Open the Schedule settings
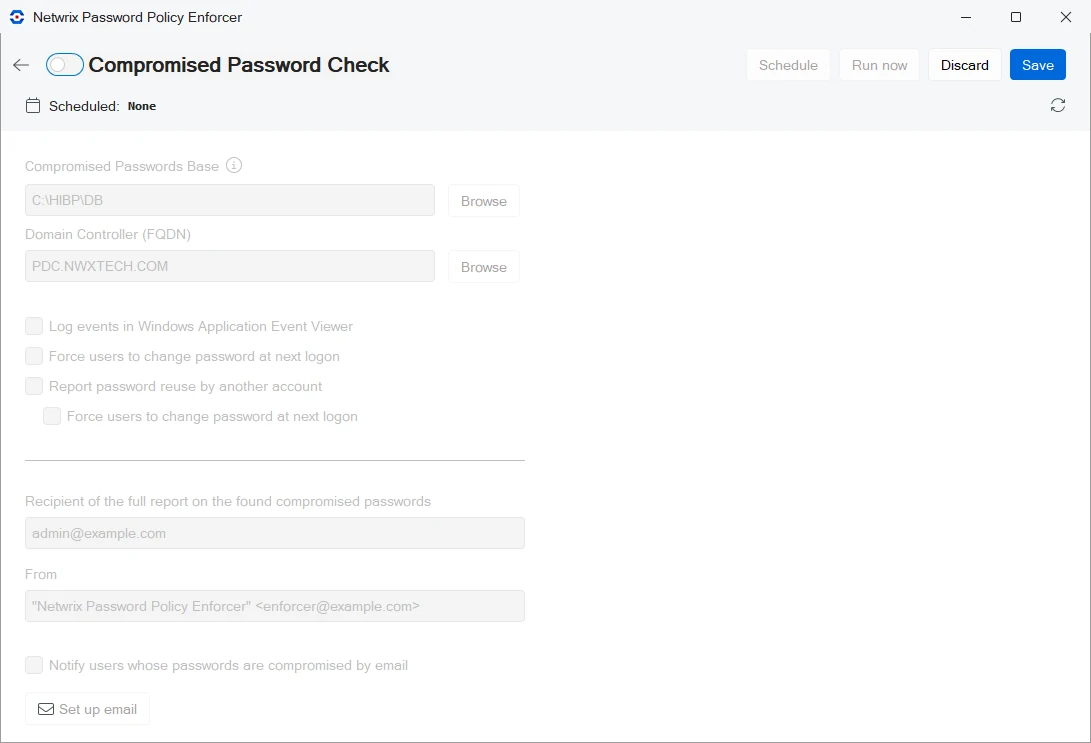Viewport: 1091px width, 743px height. coord(788,64)
